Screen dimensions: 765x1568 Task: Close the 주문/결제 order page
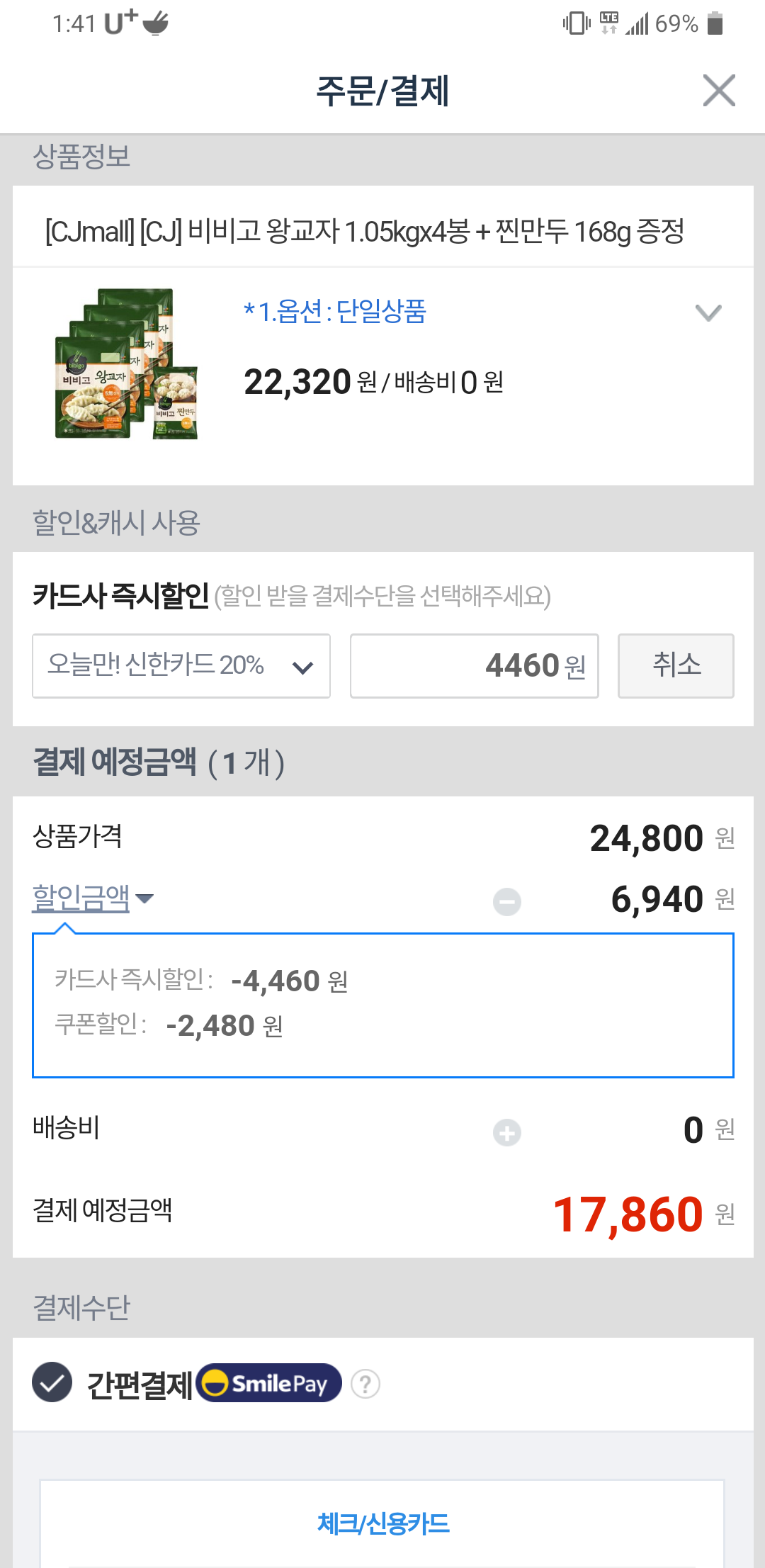(719, 91)
